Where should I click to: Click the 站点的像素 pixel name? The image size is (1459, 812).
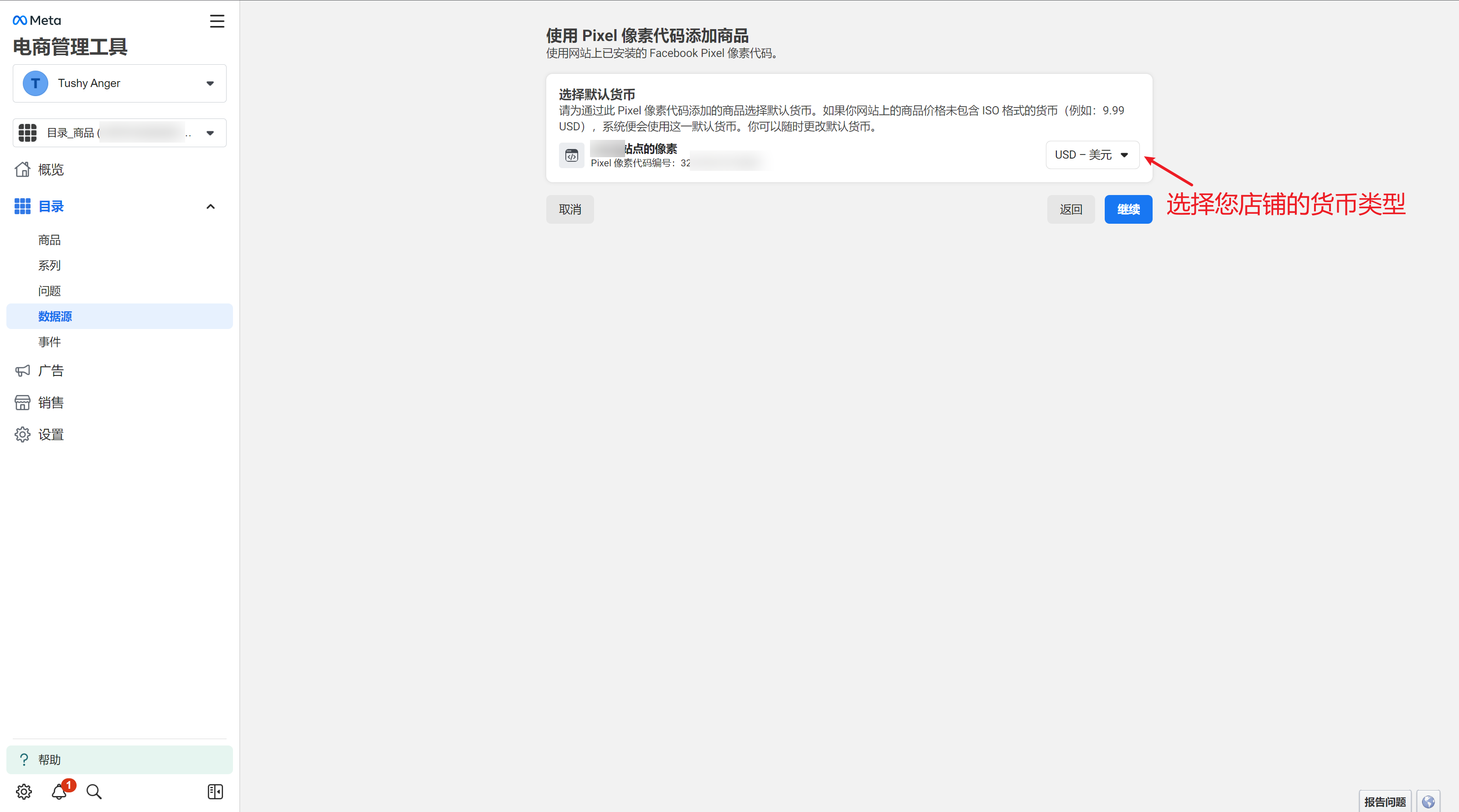pyautogui.click(x=650, y=148)
